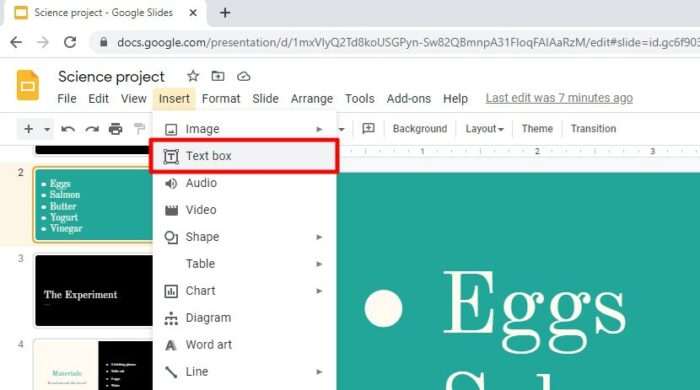Open the Edit menu
The height and width of the screenshot is (390, 700).
point(98,99)
